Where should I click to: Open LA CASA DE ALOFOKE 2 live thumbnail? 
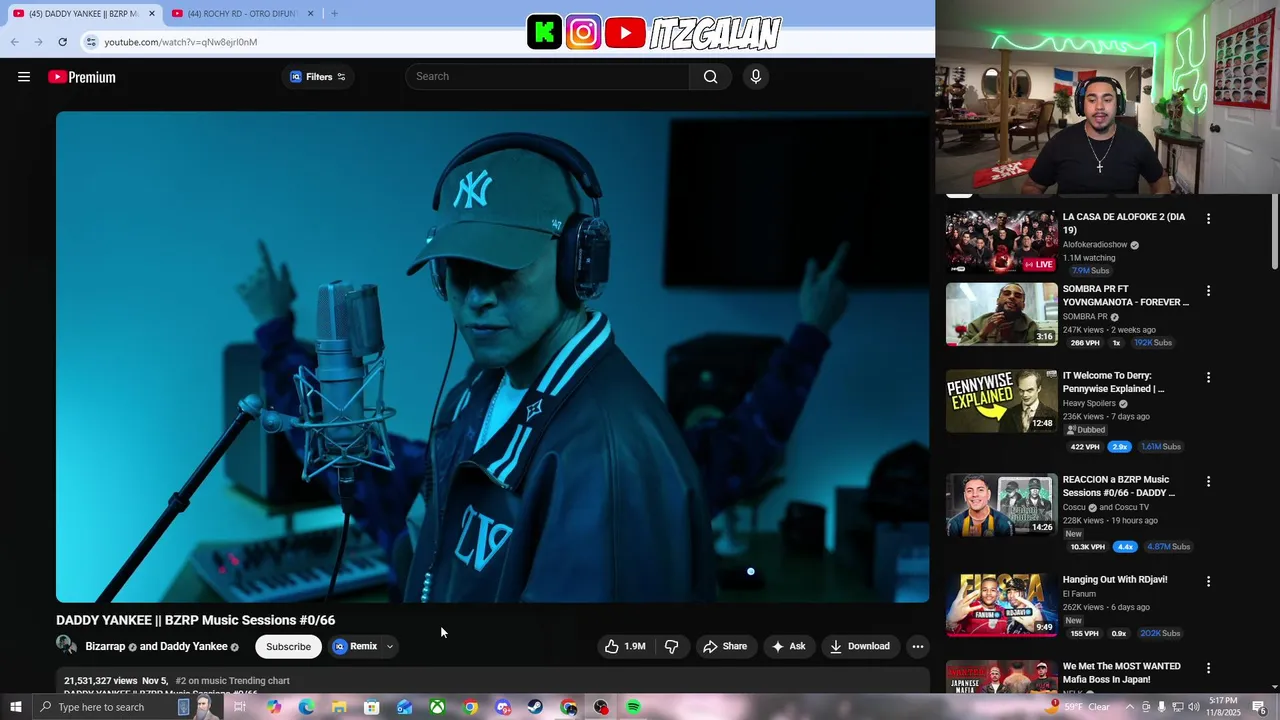coord(1001,241)
